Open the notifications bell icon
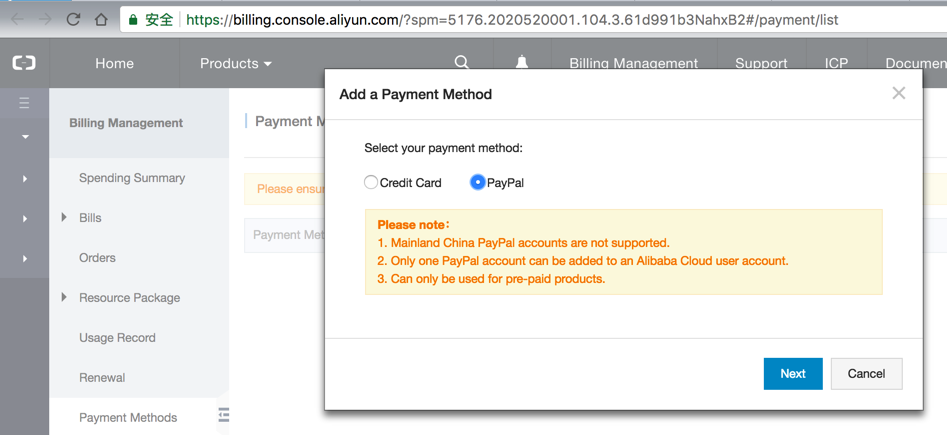The height and width of the screenshot is (435, 947). [x=521, y=62]
